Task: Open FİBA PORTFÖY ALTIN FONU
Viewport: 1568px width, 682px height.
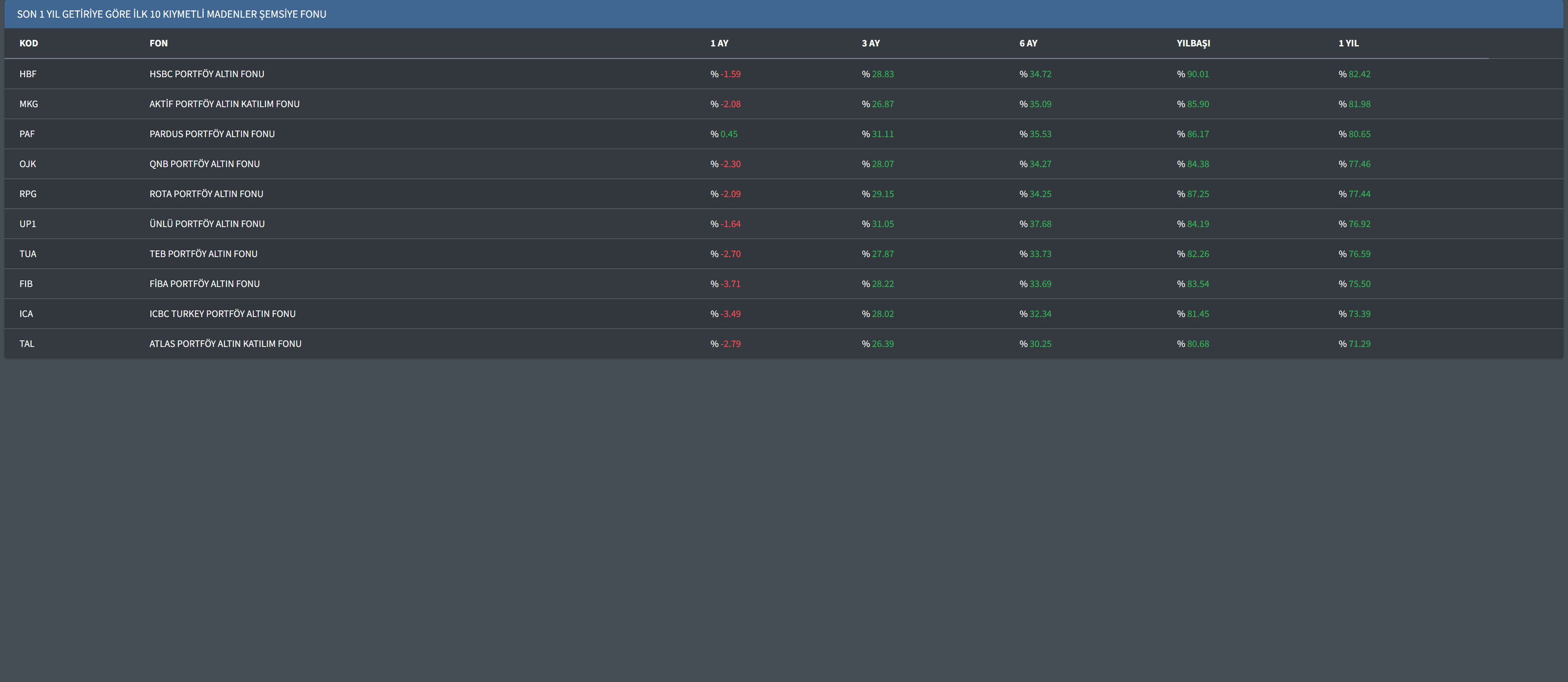Action: [x=204, y=284]
